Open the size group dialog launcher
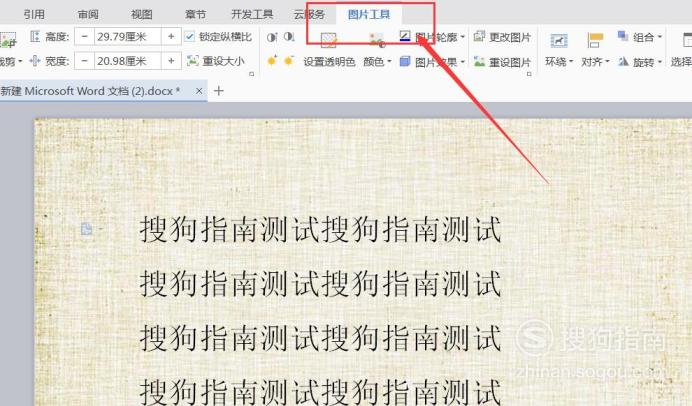 click(252, 74)
